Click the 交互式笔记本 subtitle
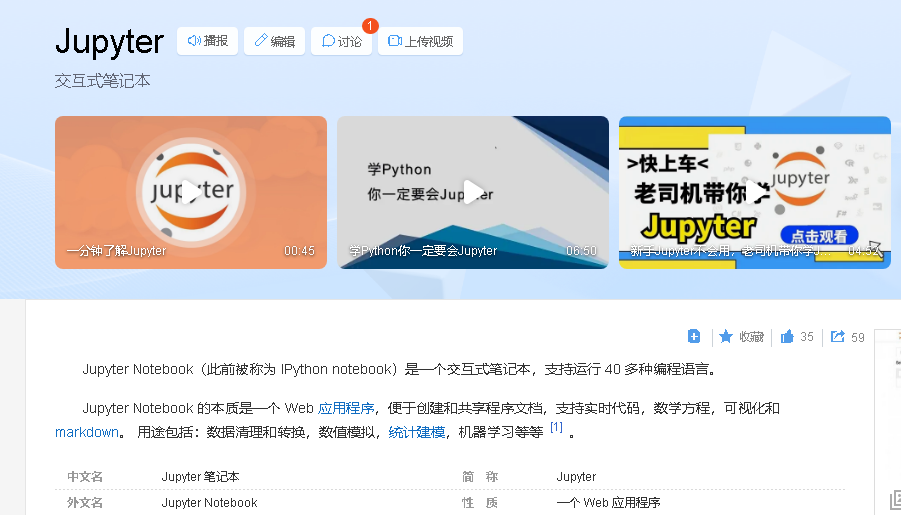The width and height of the screenshot is (901, 515). click(103, 81)
